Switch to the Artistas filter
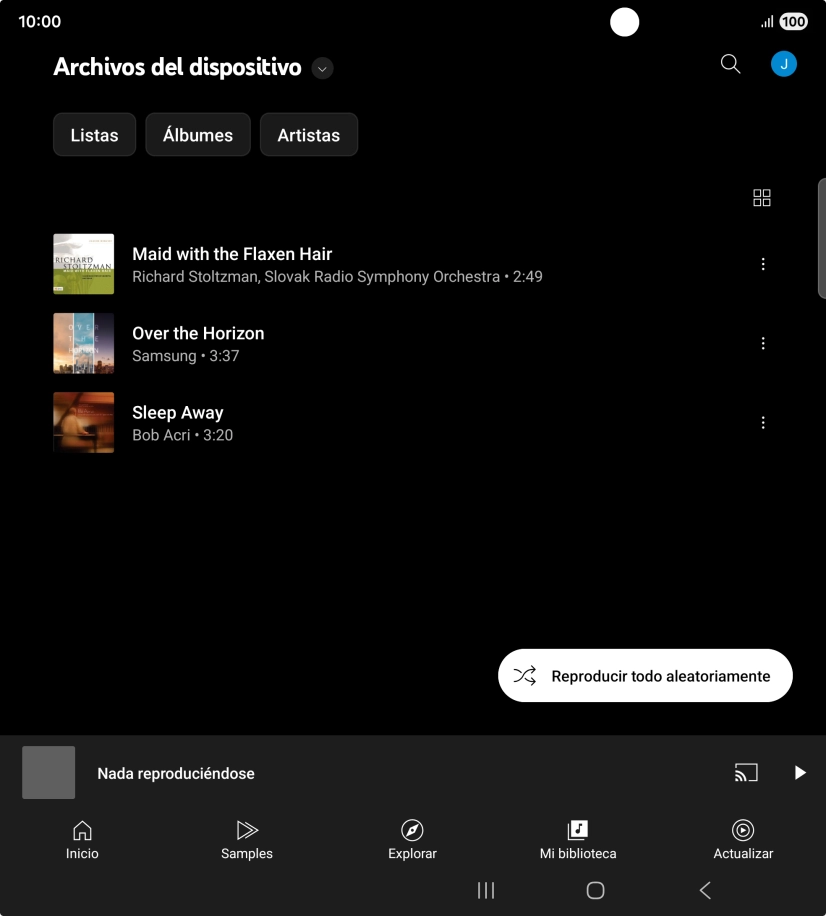The width and height of the screenshot is (826, 916). click(x=308, y=134)
